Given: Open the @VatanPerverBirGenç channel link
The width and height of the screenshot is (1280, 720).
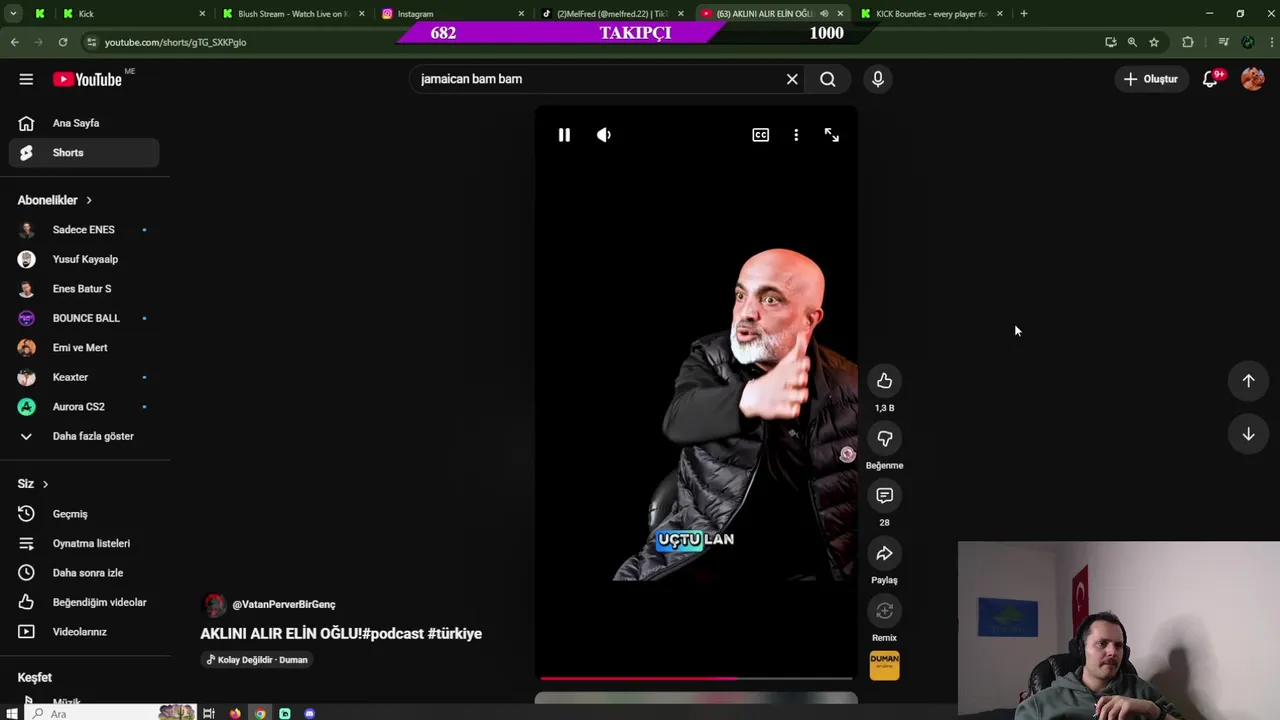Looking at the screenshot, I should pos(284,604).
